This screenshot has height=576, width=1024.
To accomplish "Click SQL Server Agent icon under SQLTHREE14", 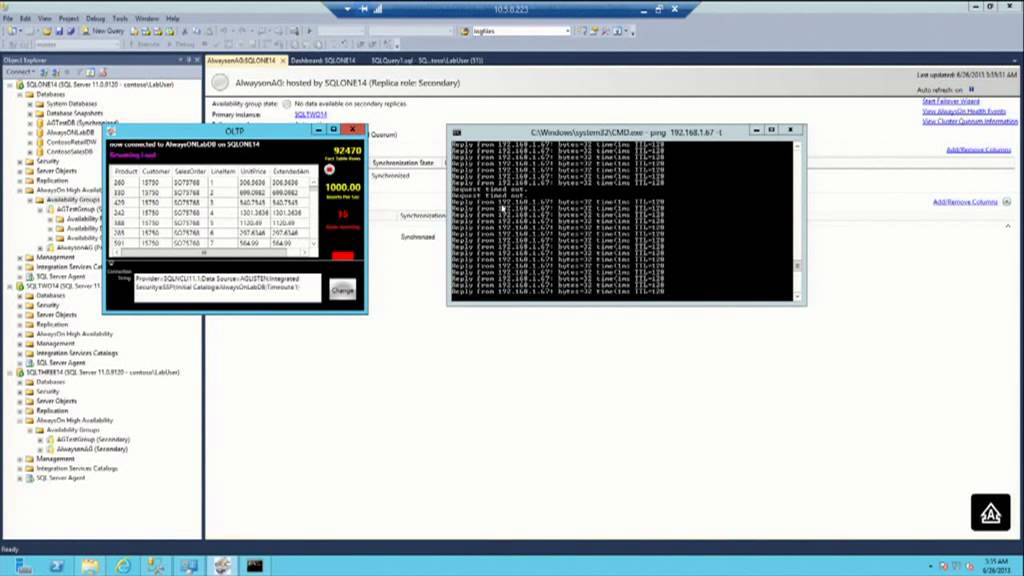I will point(30,478).
